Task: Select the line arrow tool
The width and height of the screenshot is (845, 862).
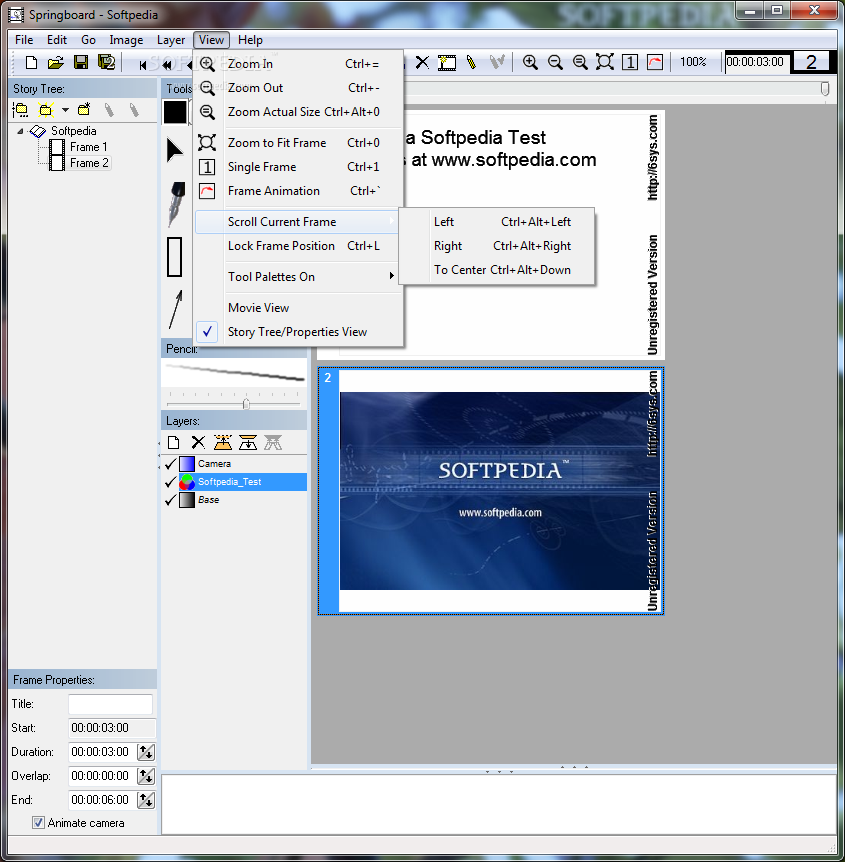Action: (x=175, y=309)
